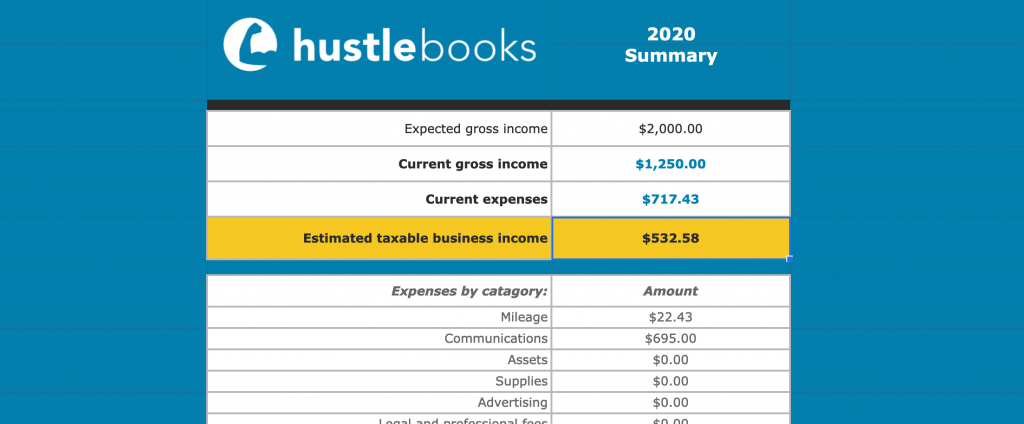Image resolution: width=1024 pixels, height=424 pixels.
Task: Select the Current expenses label cell
Action: pos(379,199)
